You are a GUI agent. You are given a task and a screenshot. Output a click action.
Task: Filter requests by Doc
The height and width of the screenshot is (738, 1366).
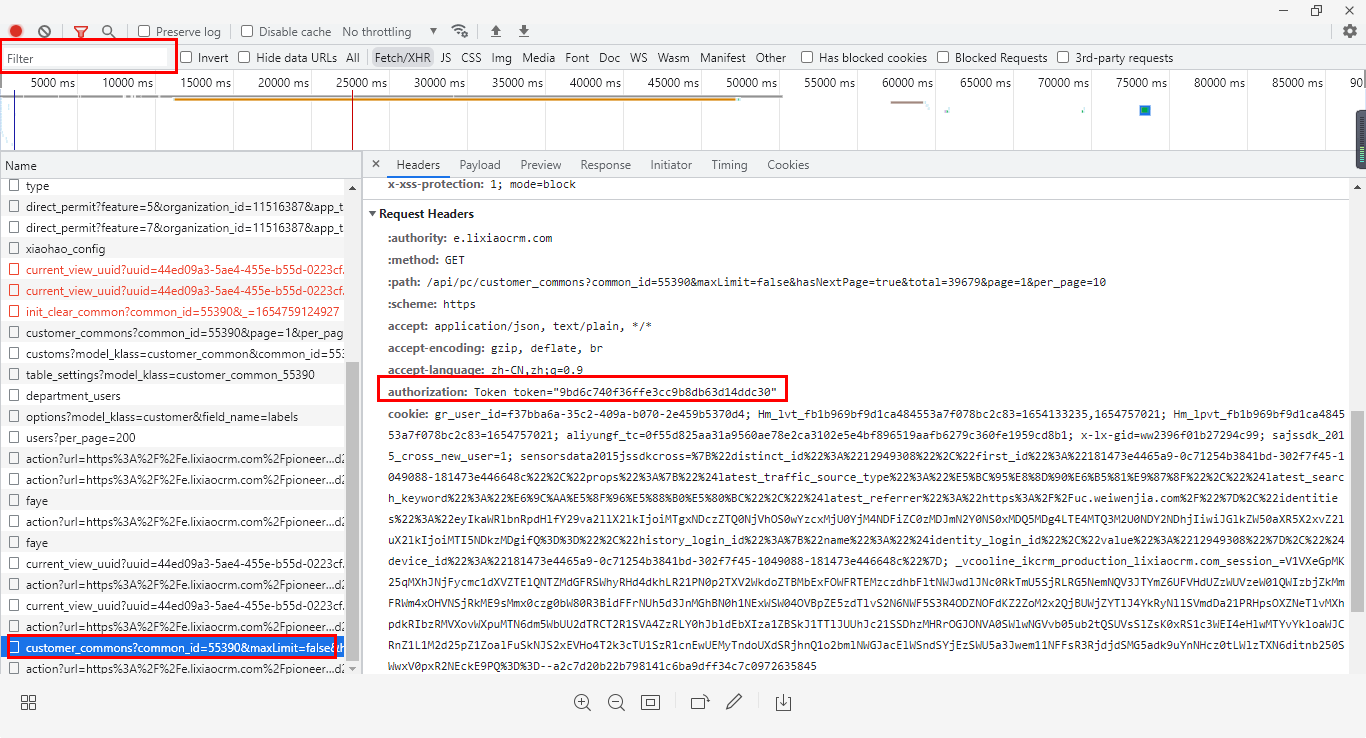click(x=610, y=58)
